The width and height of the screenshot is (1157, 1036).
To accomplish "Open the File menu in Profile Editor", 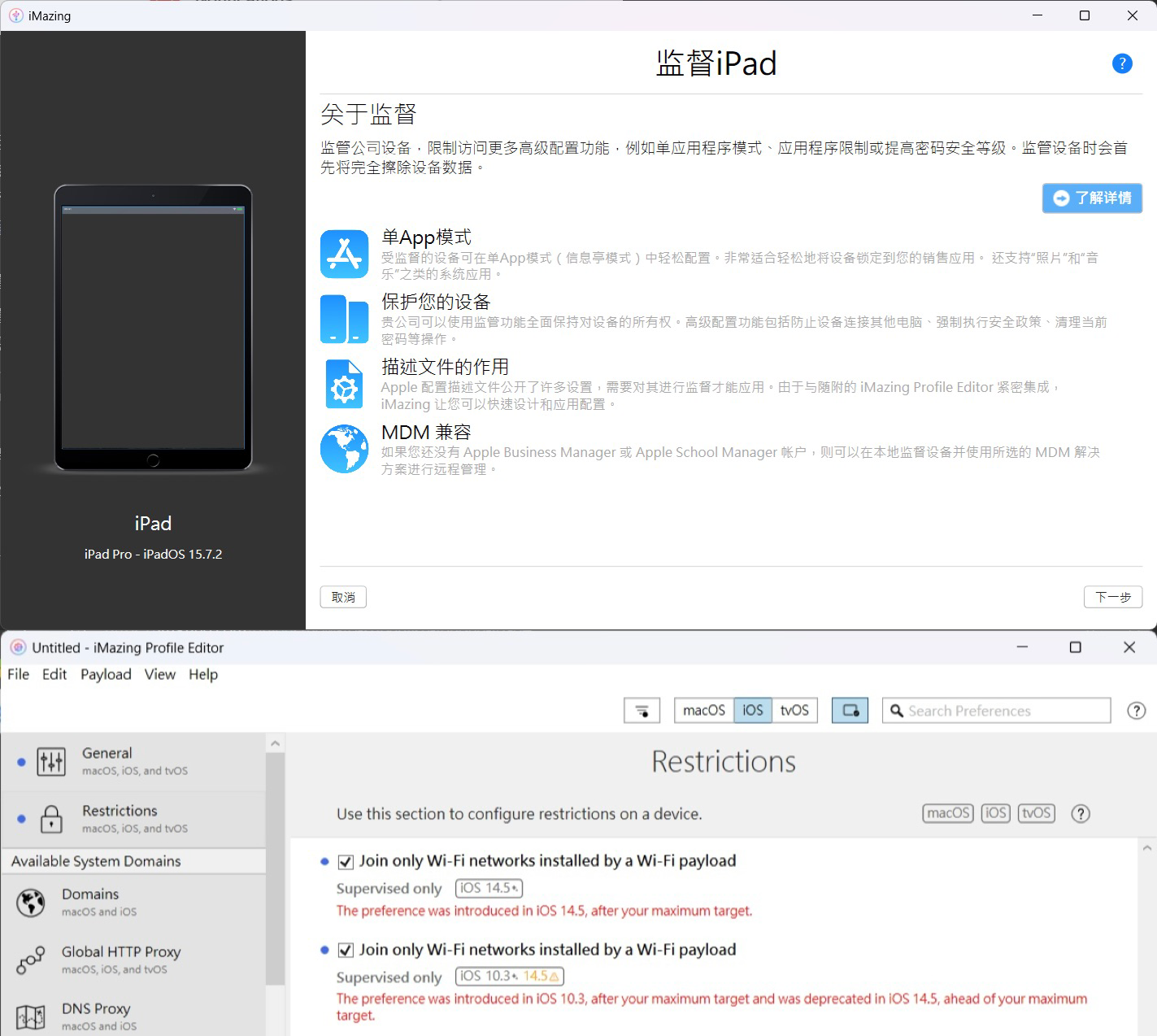I will (18, 674).
